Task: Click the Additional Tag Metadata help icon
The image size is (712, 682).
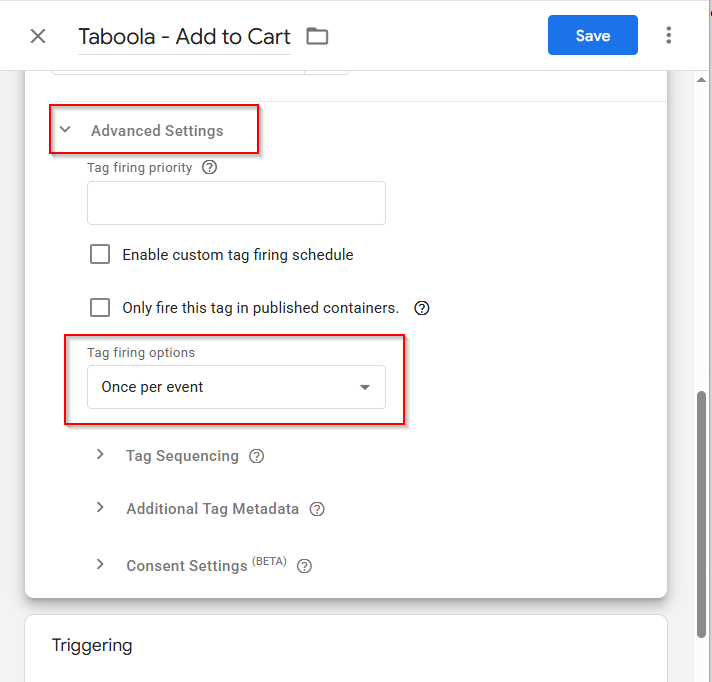Action: tap(317, 509)
